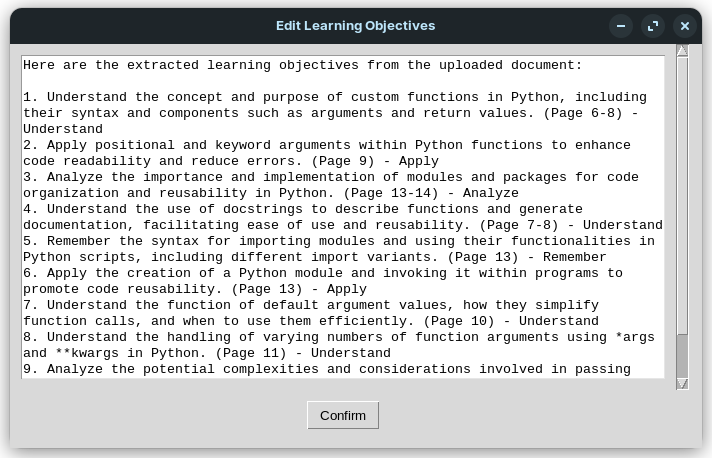Screen dimensions: 712x458
Task: Click on objective 7 default argument values
Action: [x=311, y=313]
